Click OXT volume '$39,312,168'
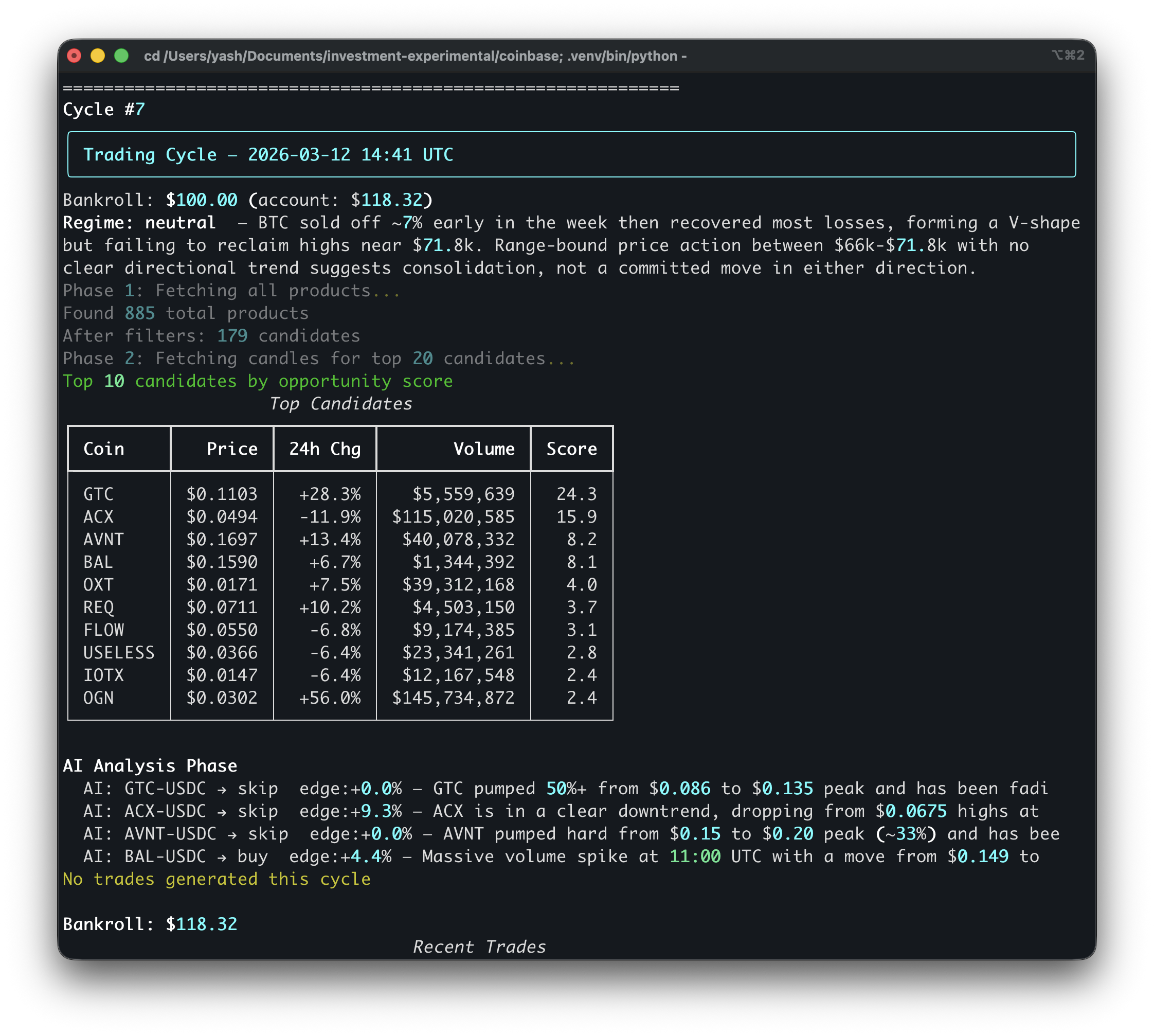Viewport: 1154px width, 1036px height. pyautogui.click(x=459, y=584)
